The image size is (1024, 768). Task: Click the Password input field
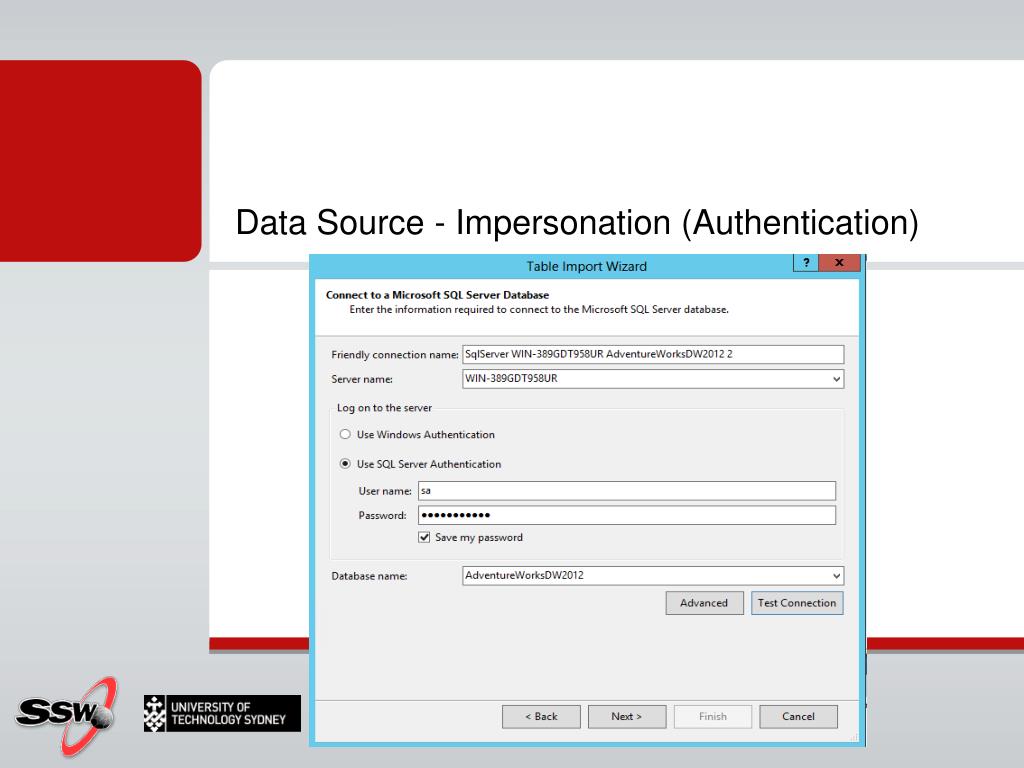627,515
